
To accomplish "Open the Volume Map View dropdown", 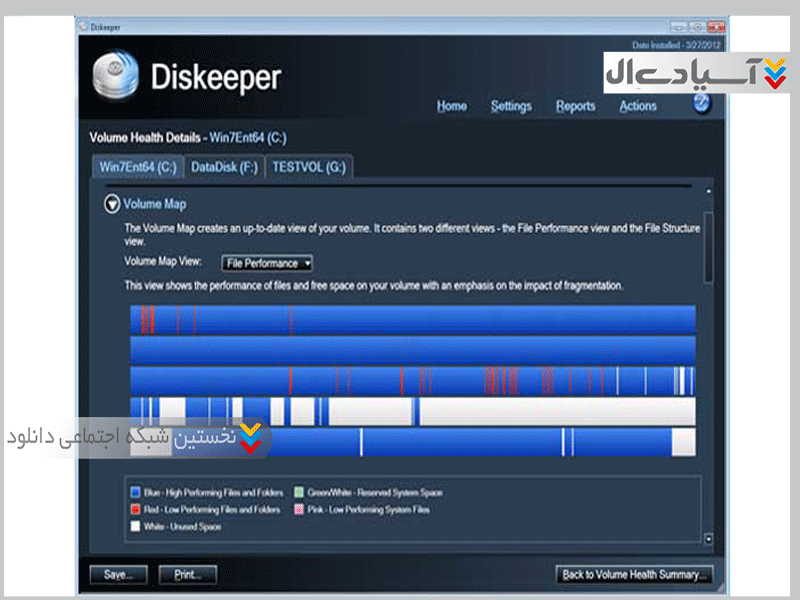I will [267, 263].
